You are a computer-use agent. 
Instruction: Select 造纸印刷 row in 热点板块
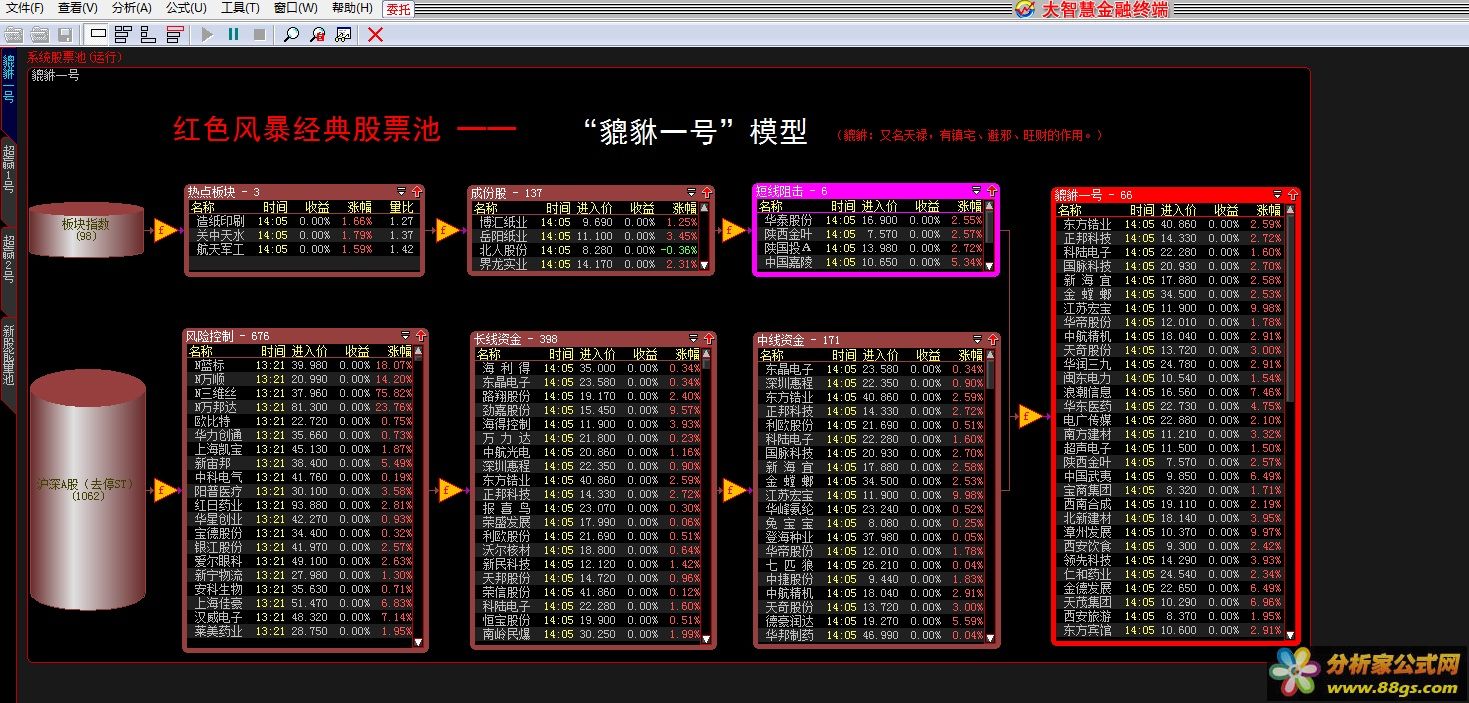(x=303, y=221)
